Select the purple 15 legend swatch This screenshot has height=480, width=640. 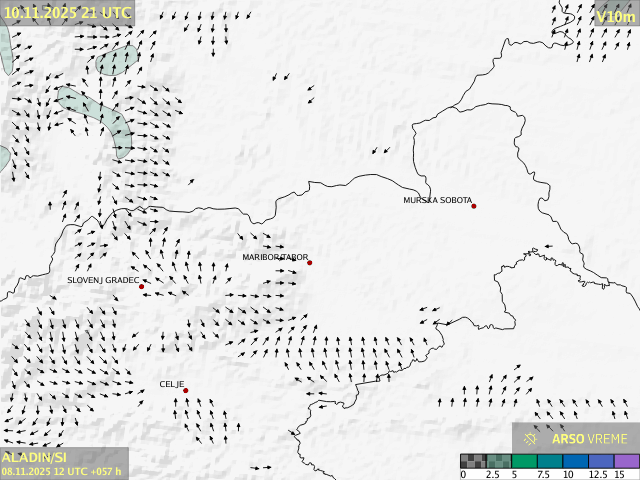click(x=626, y=462)
